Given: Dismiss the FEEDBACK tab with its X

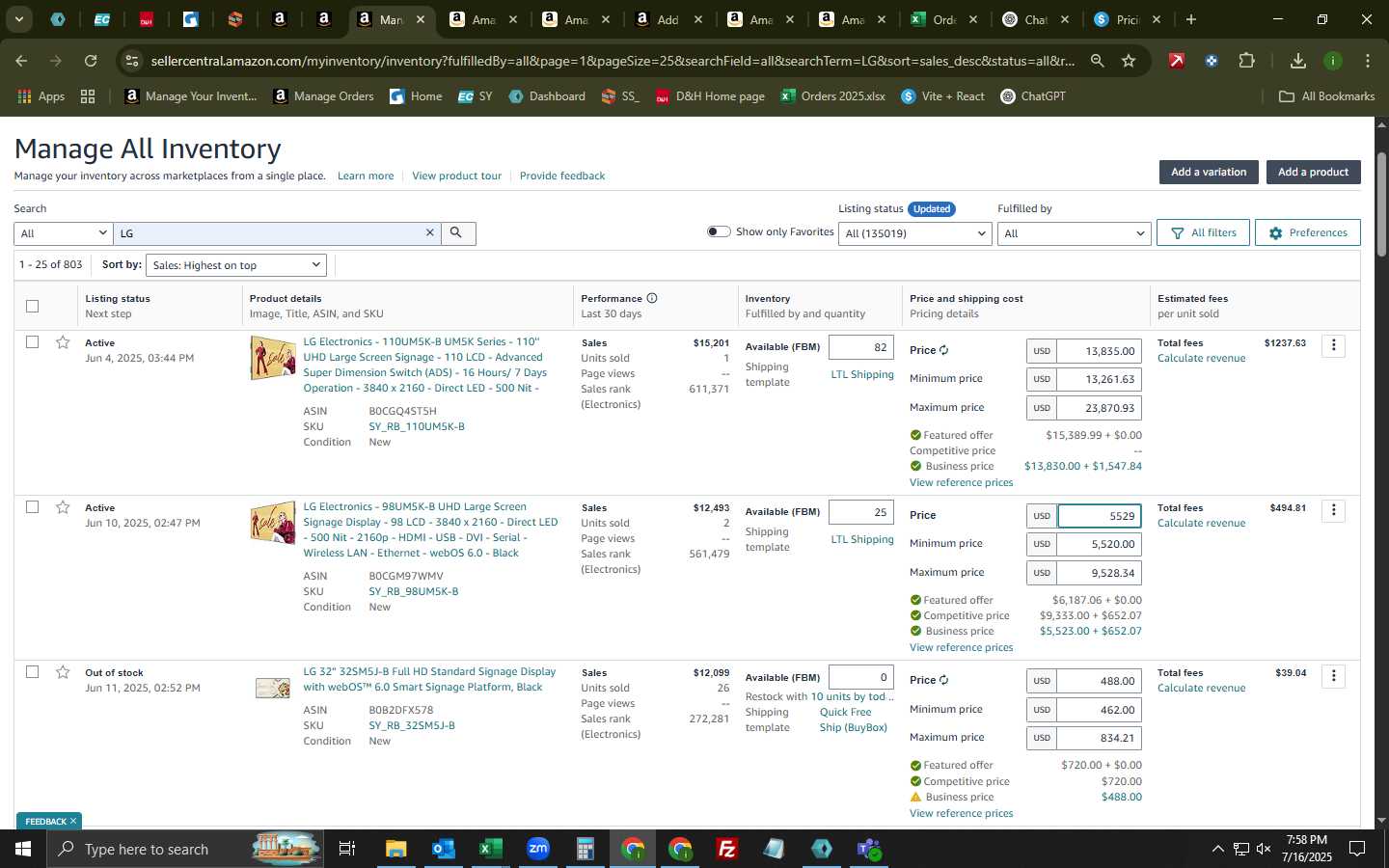Looking at the screenshot, I should click(73, 821).
